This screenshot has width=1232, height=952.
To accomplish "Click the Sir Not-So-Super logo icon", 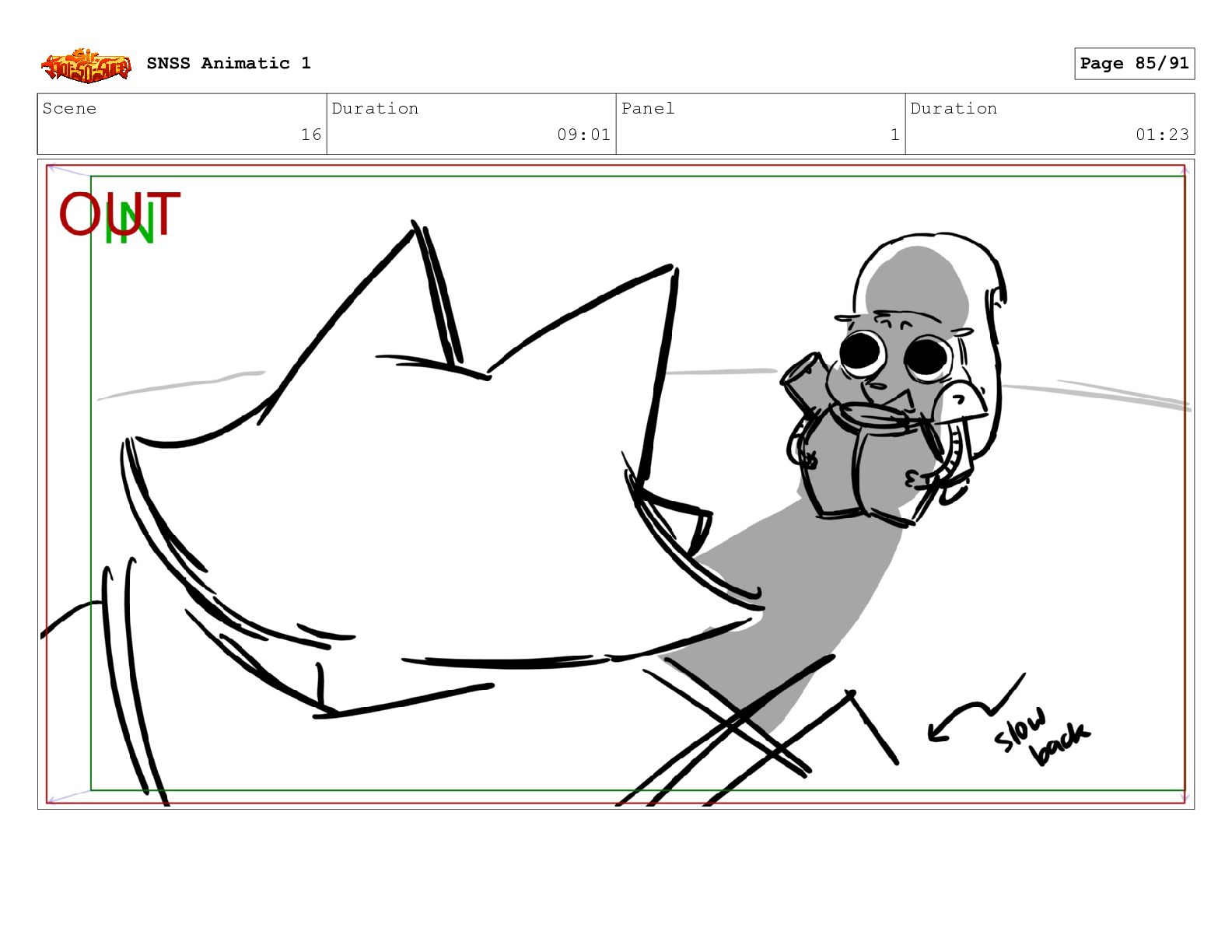I will pyautogui.click(x=86, y=65).
